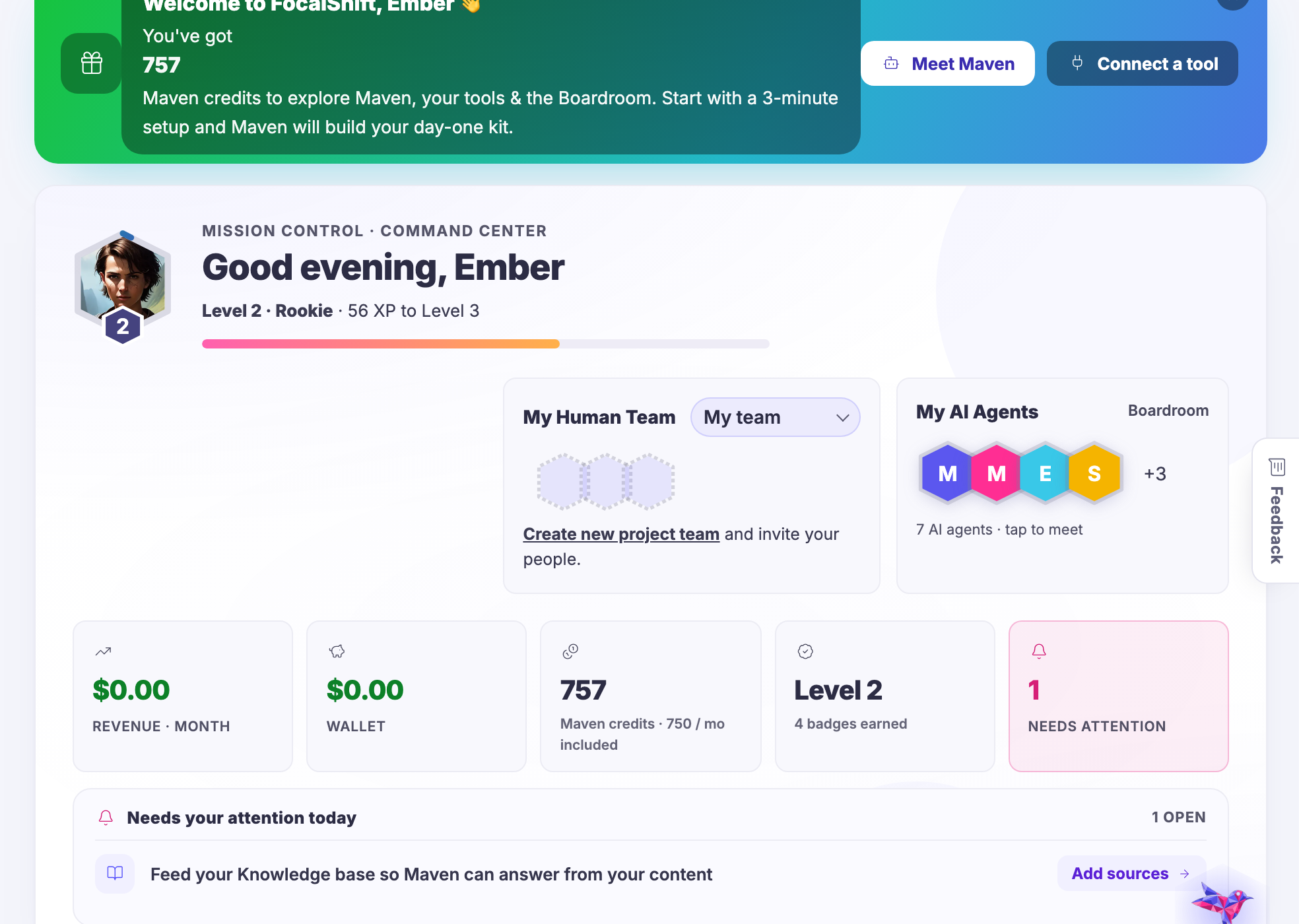Viewport: 1299px width, 924px height.
Task: Open the Needs Attention card
Action: coord(1118,696)
